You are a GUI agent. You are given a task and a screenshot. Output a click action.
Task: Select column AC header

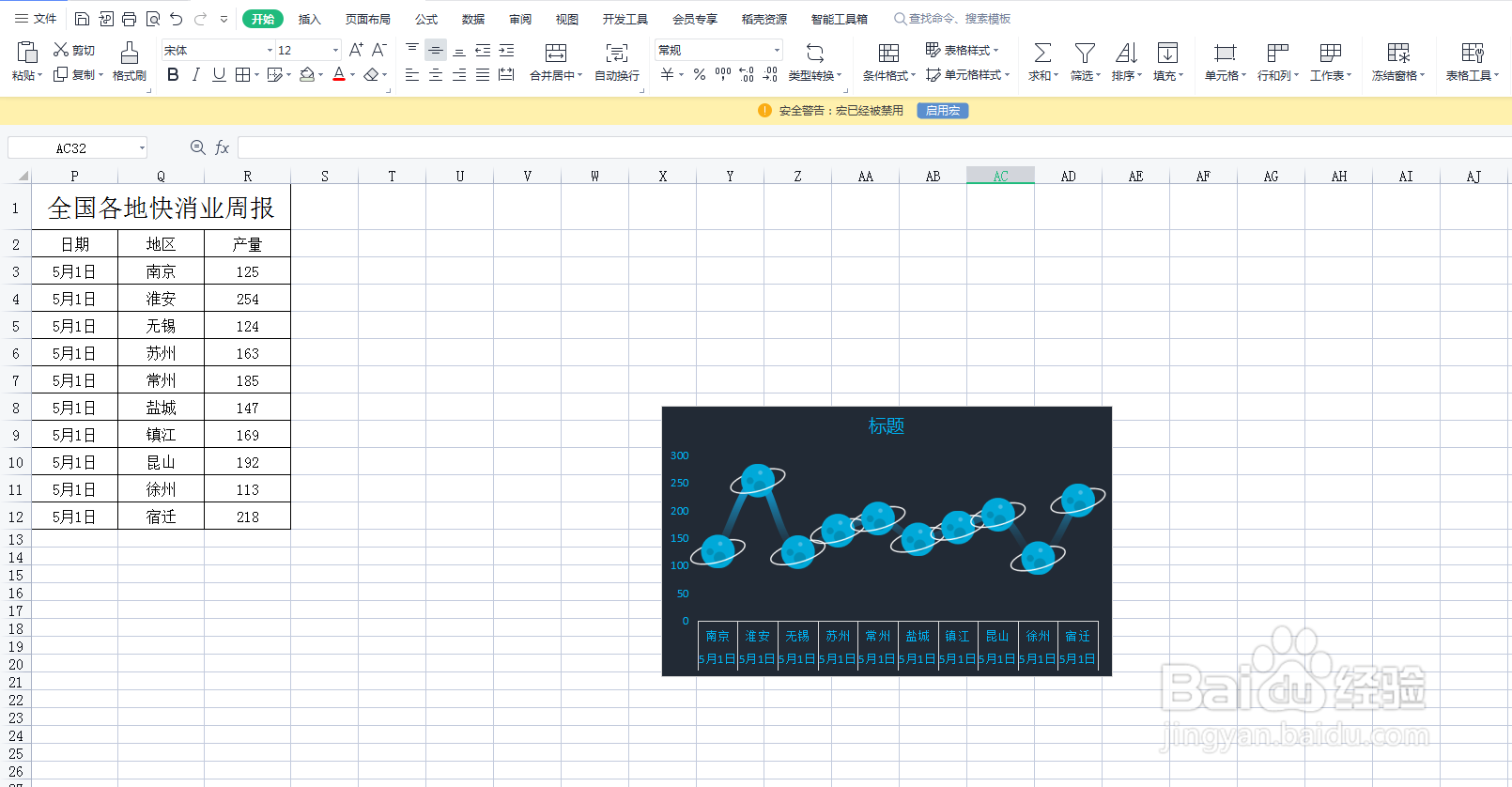pos(1000,176)
